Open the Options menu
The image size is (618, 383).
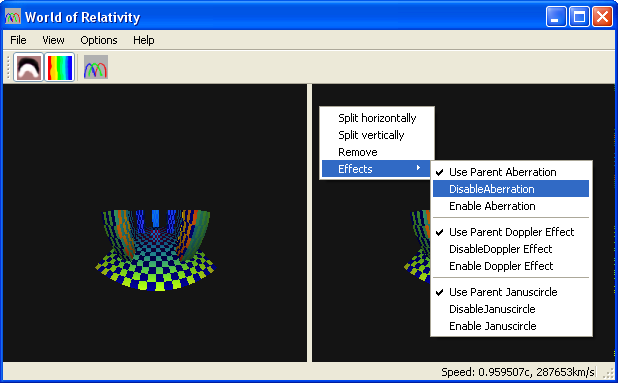[99, 40]
